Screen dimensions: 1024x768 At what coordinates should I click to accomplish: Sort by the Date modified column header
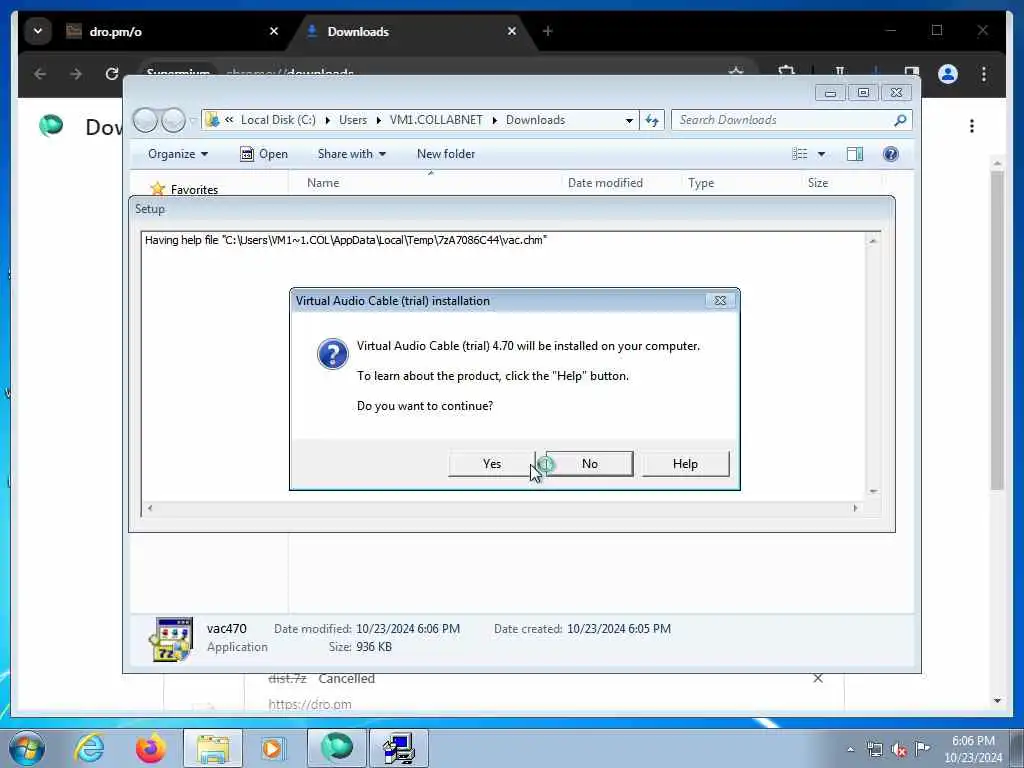[x=605, y=183]
